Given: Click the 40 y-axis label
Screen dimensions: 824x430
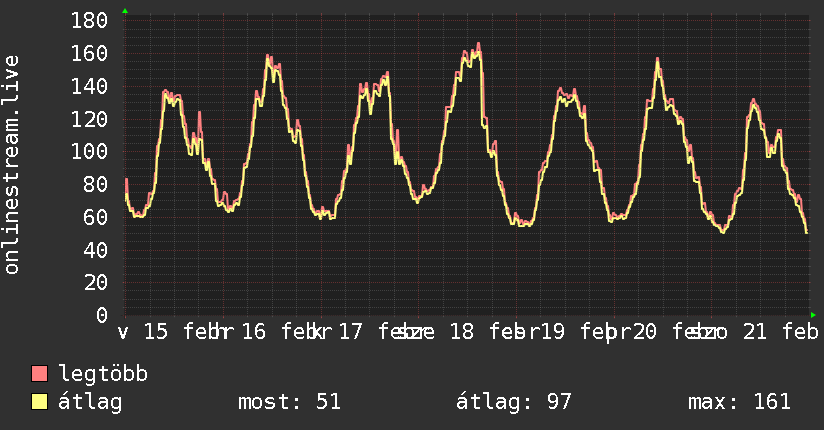Looking at the screenshot, I should 96,250.
